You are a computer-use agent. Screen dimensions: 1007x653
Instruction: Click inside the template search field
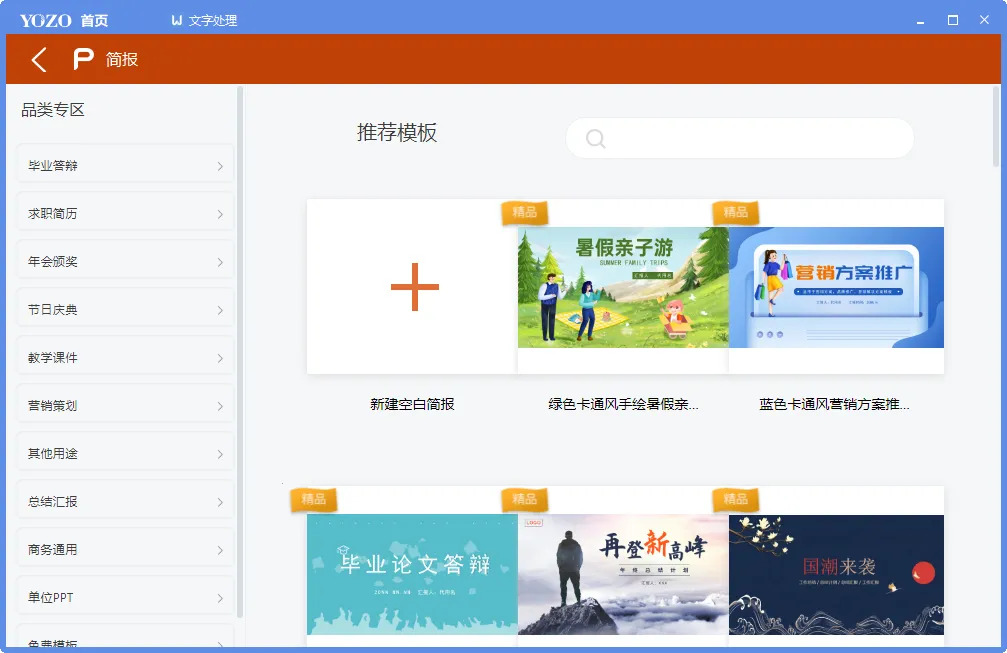click(750, 139)
